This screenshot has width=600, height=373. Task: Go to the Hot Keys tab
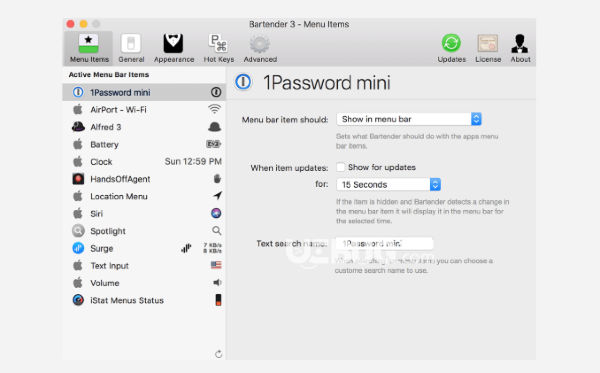point(218,49)
